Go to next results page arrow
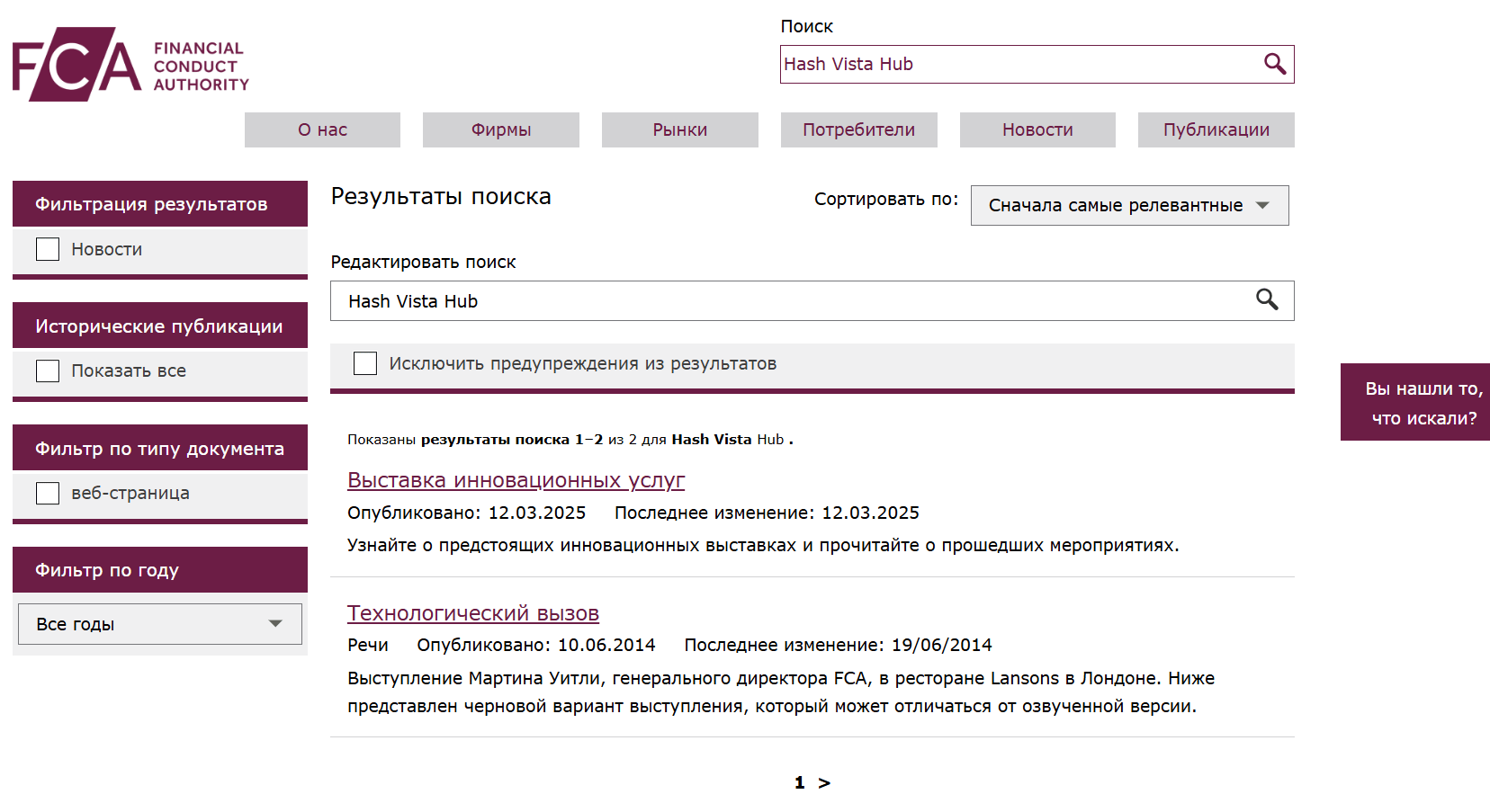Viewport: 1490px width, 812px height. point(824,783)
